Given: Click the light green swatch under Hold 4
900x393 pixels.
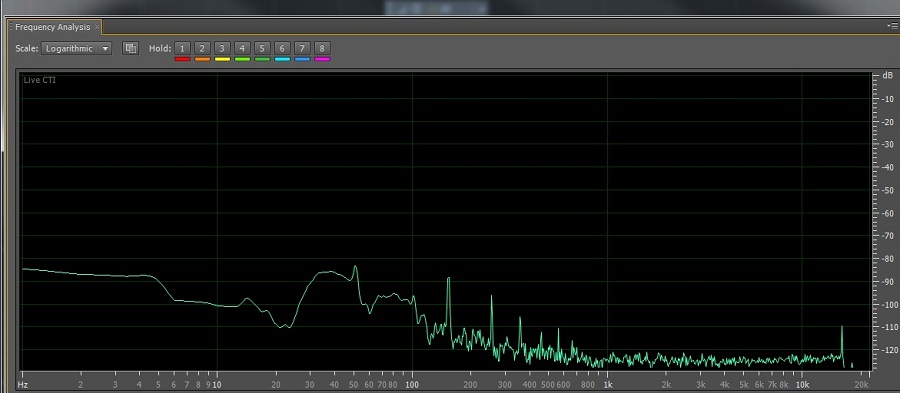Looking at the screenshot, I should (x=242, y=59).
